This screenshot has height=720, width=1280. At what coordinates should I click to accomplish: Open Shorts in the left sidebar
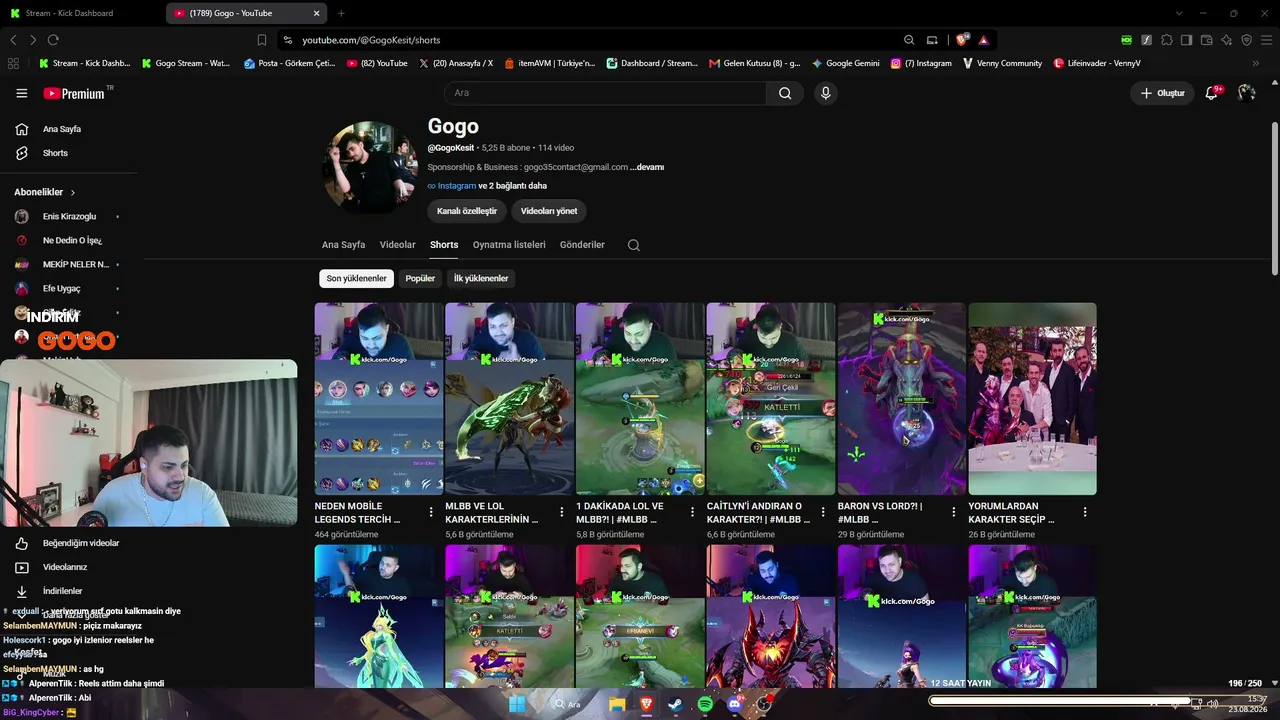[55, 153]
